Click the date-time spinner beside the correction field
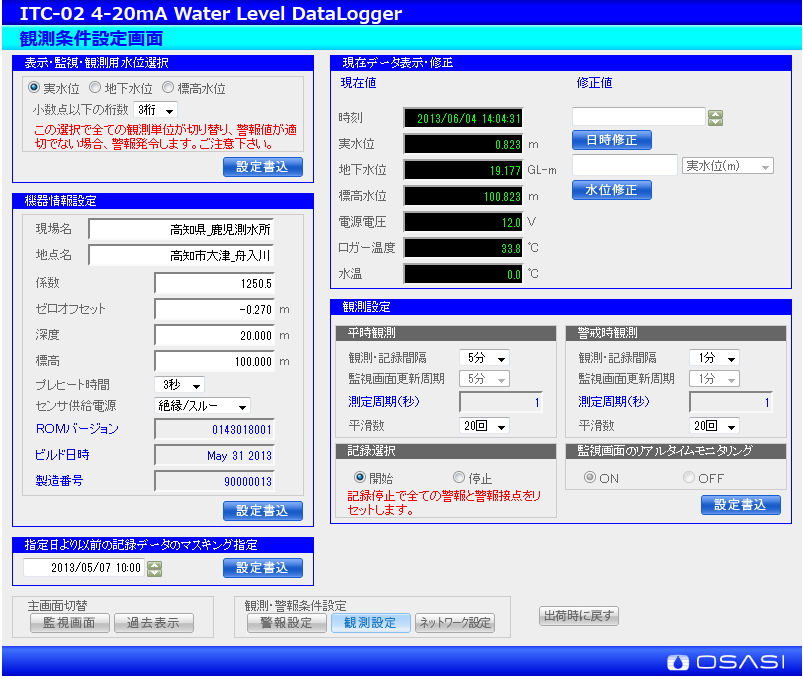Viewport: 803px width, 679px height. [x=715, y=118]
